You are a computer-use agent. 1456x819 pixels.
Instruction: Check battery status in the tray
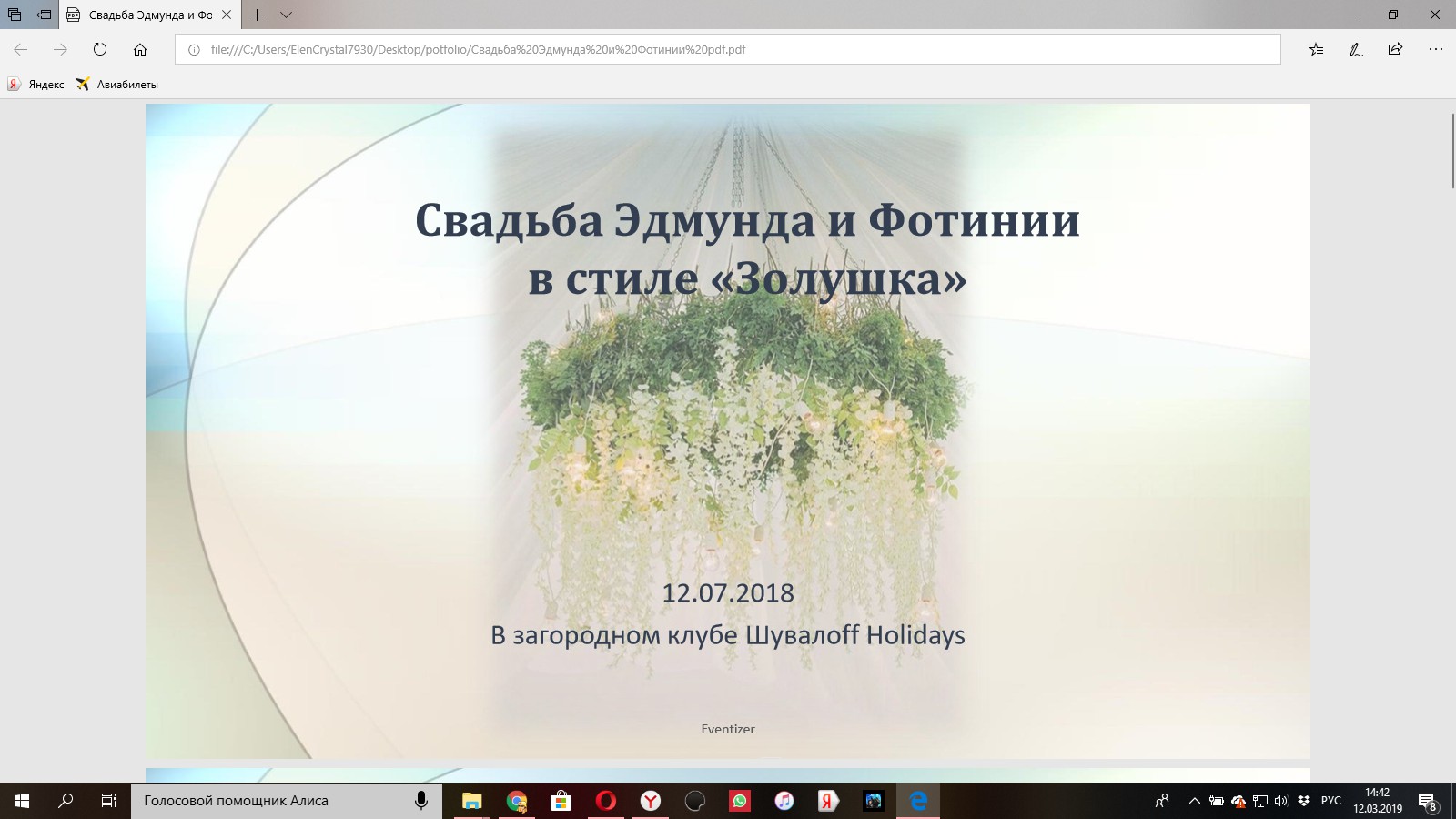point(1216,801)
